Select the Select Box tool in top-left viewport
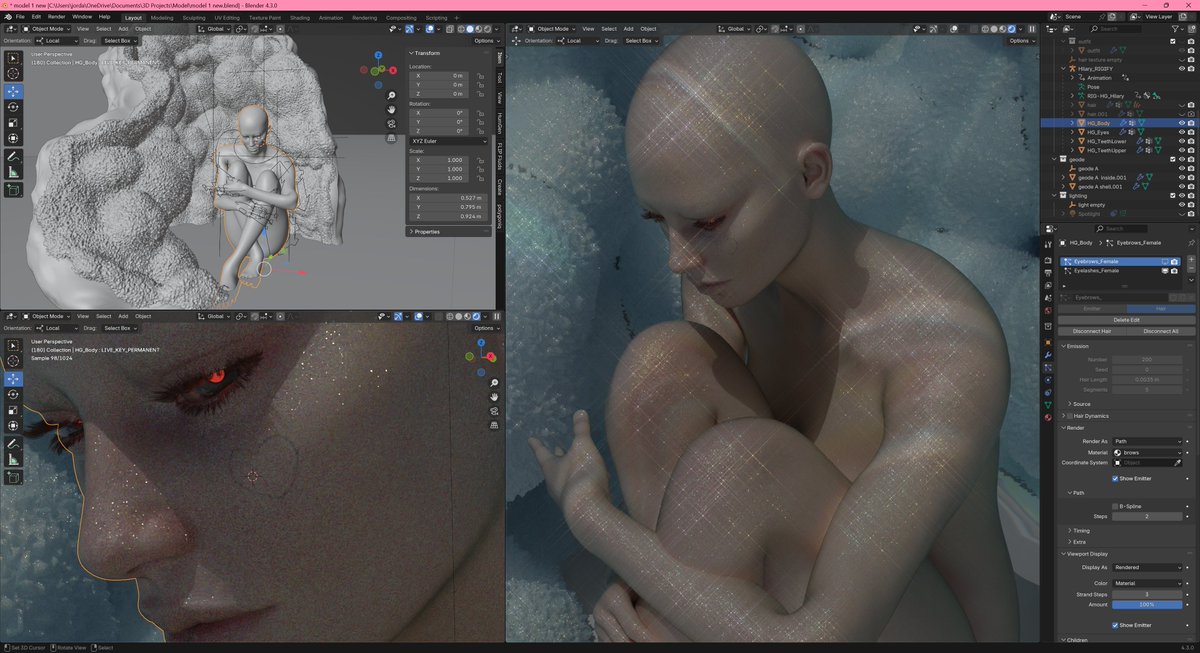Screen dimensions: 1200x653 click(x=13, y=58)
